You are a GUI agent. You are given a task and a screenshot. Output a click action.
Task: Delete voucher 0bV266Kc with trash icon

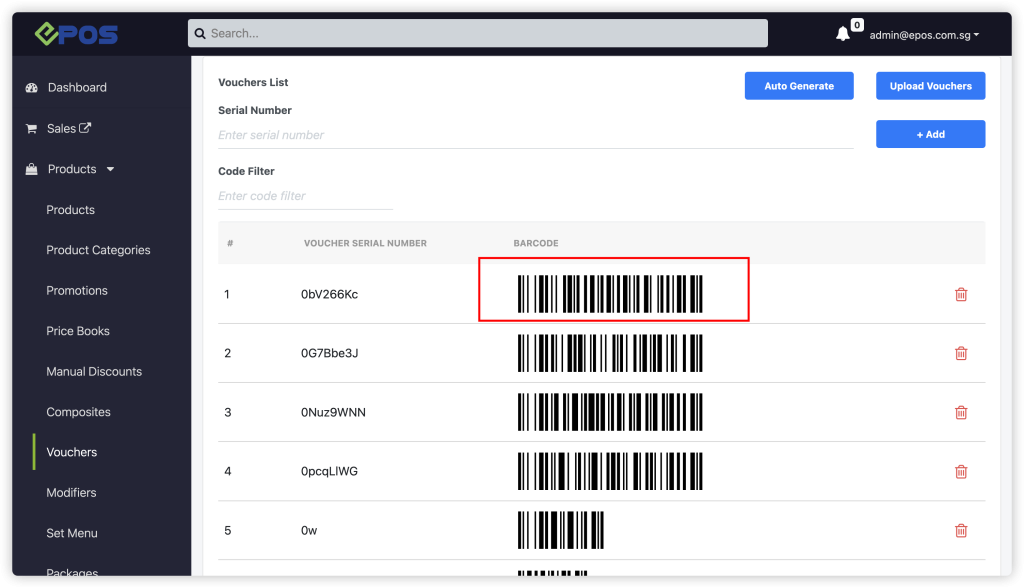pyautogui.click(x=961, y=295)
